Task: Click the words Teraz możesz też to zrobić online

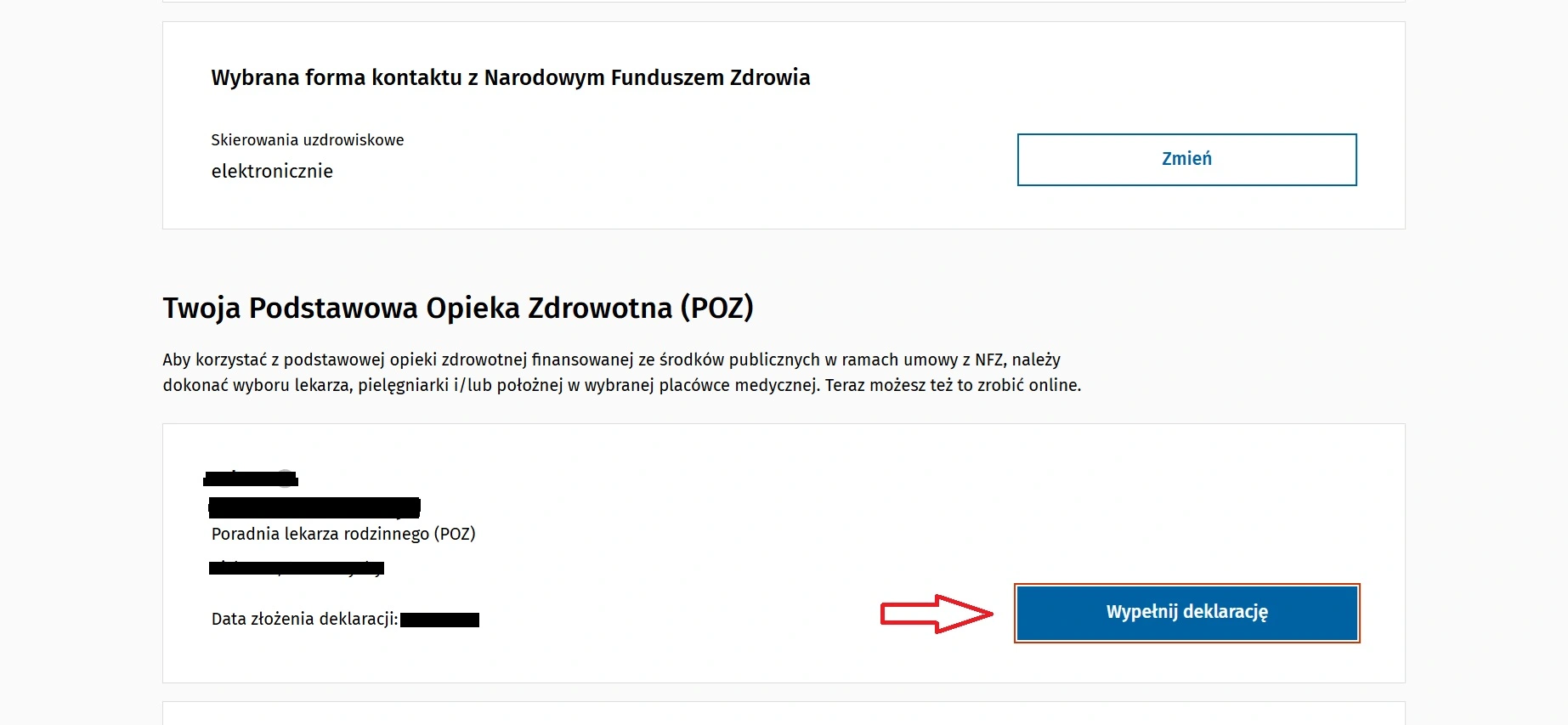Action: point(953,386)
